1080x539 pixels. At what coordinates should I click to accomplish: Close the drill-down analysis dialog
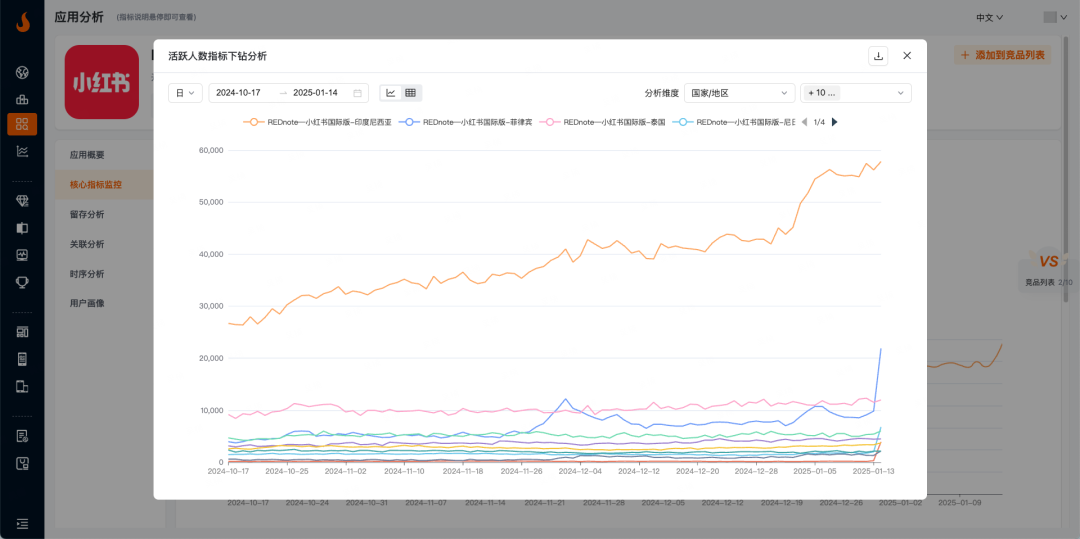(907, 56)
